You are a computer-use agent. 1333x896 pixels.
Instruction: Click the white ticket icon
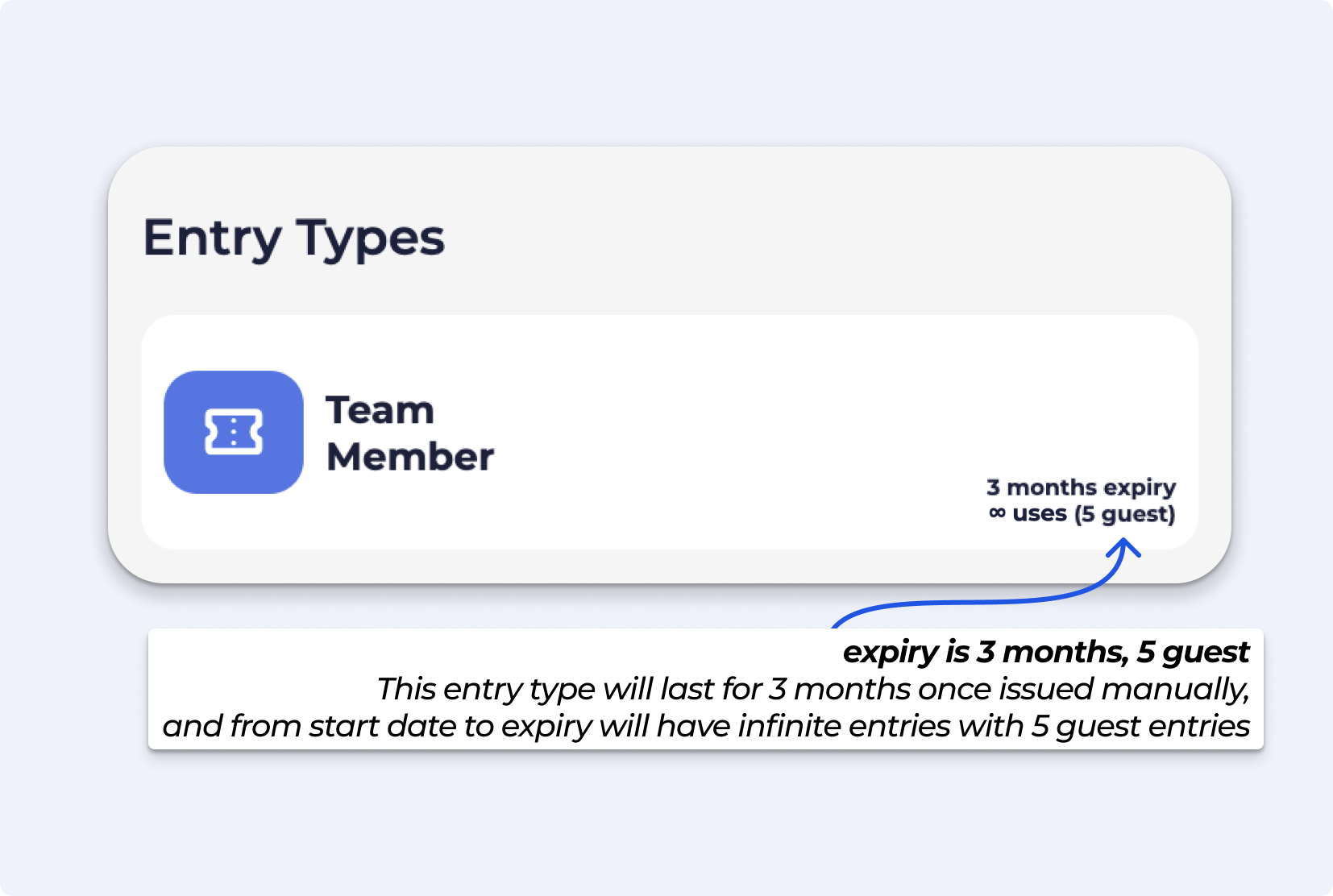tap(233, 432)
